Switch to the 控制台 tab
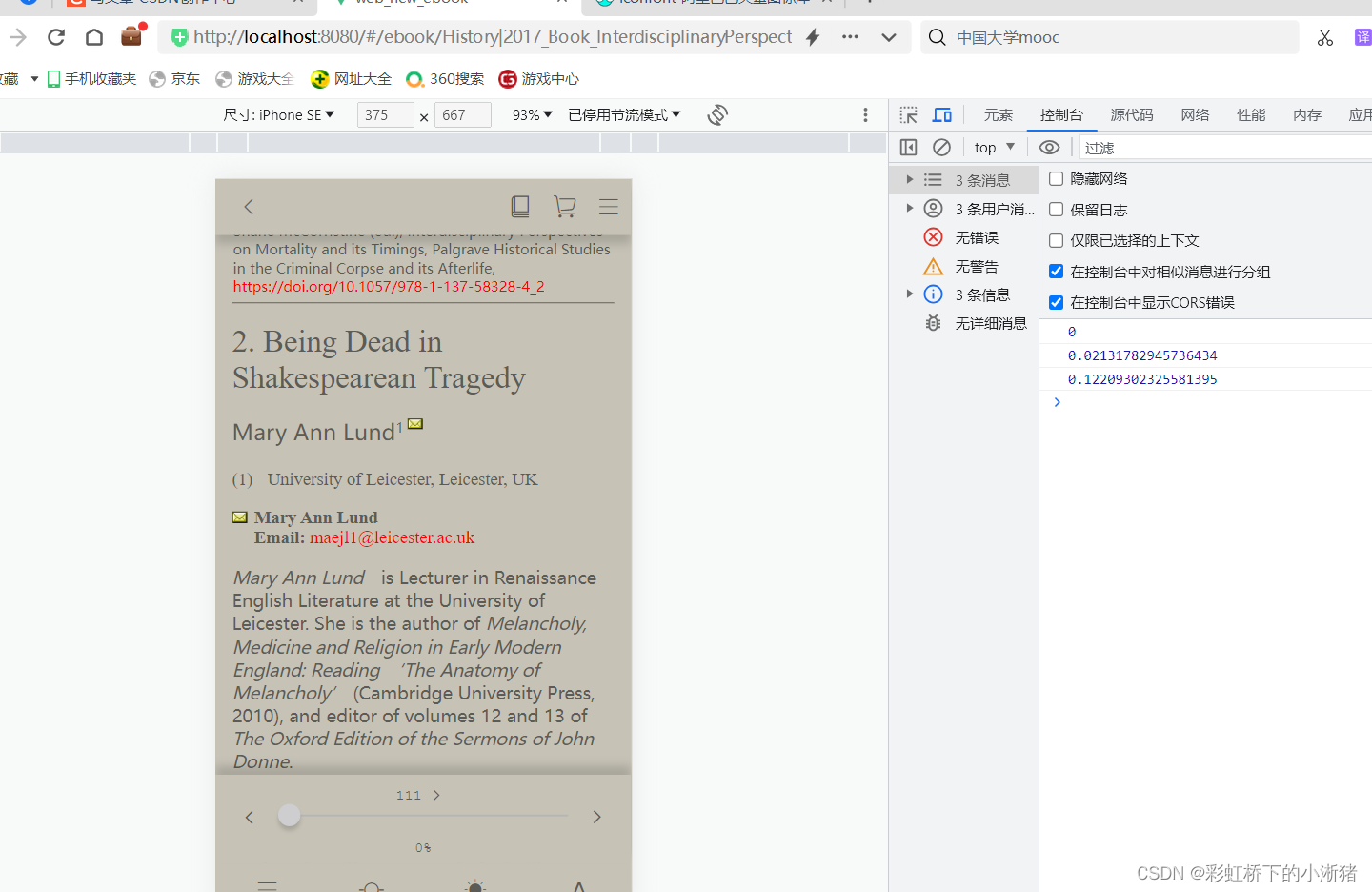 pyautogui.click(x=1061, y=114)
